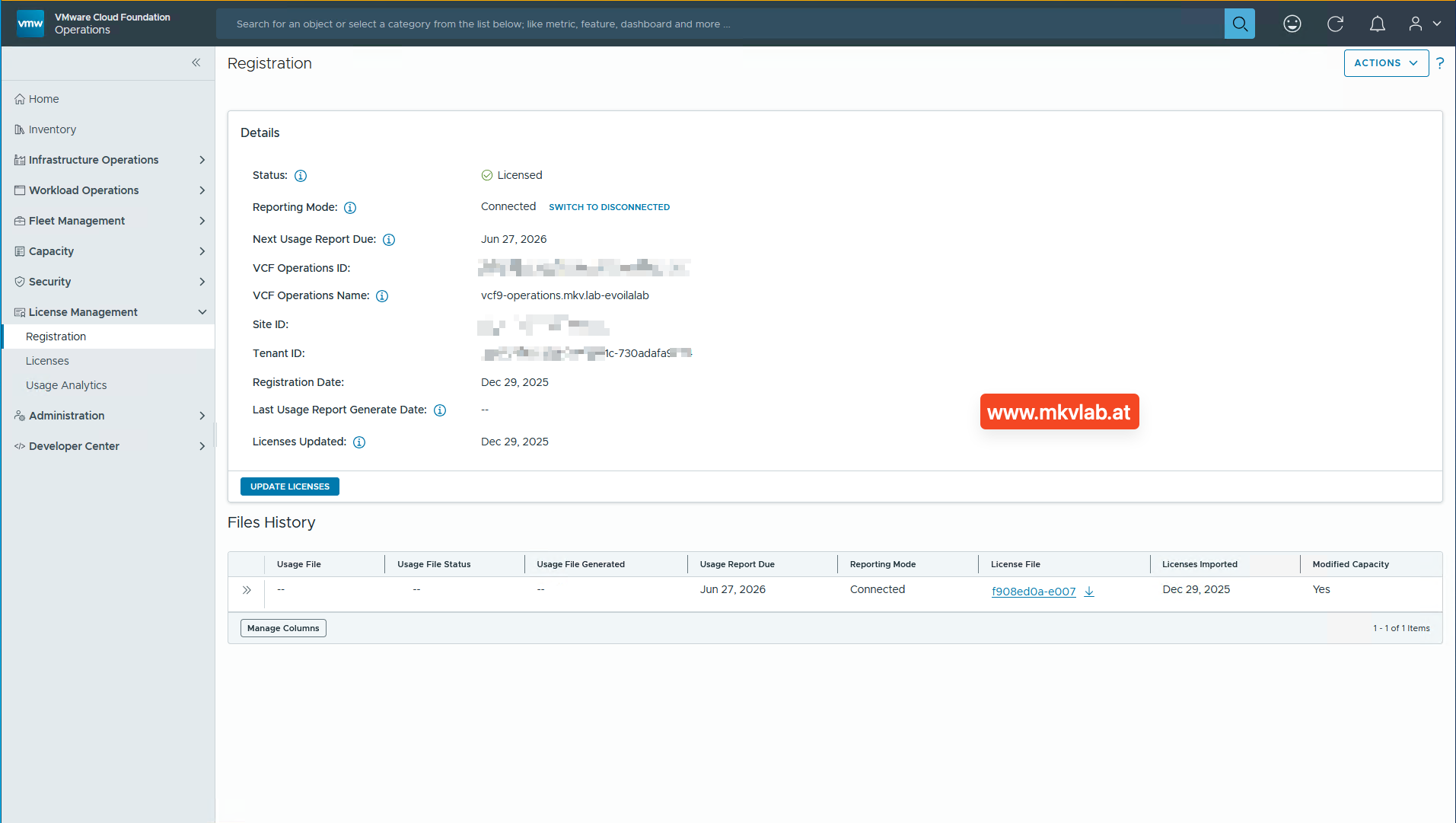The width and height of the screenshot is (1456, 823).
Task: Collapse the left navigation sidebar
Action: pyautogui.click(x=196, y=62)
